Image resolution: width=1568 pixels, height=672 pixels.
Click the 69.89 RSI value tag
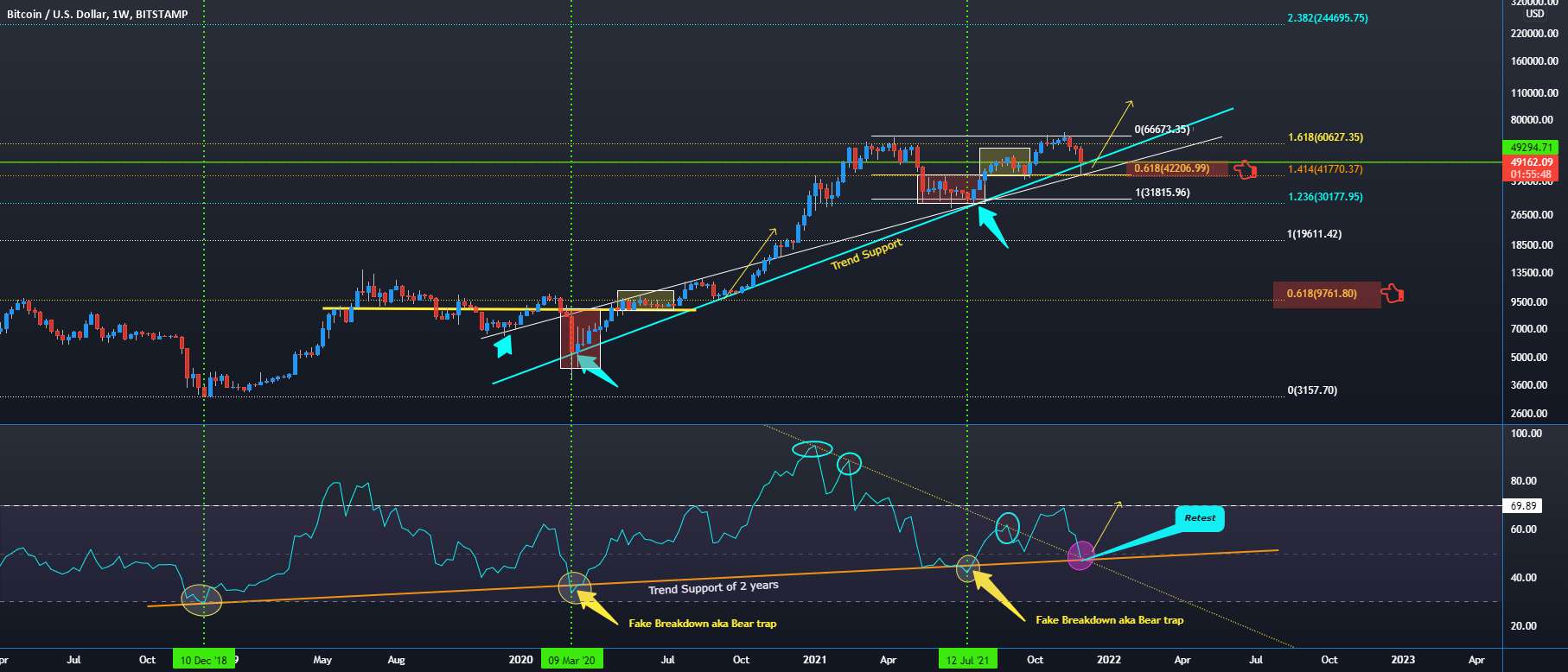tap(1524, 506)
